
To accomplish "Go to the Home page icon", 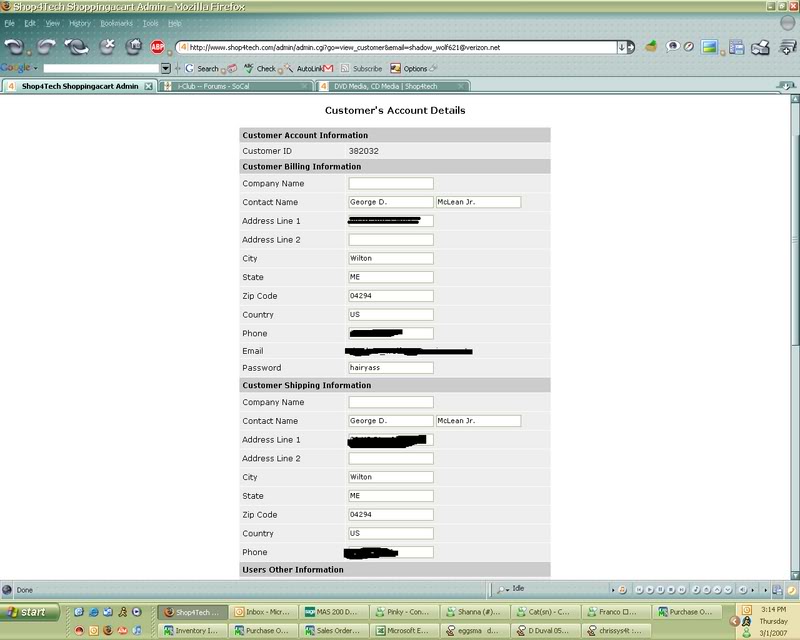I will (x=133, y=46).
